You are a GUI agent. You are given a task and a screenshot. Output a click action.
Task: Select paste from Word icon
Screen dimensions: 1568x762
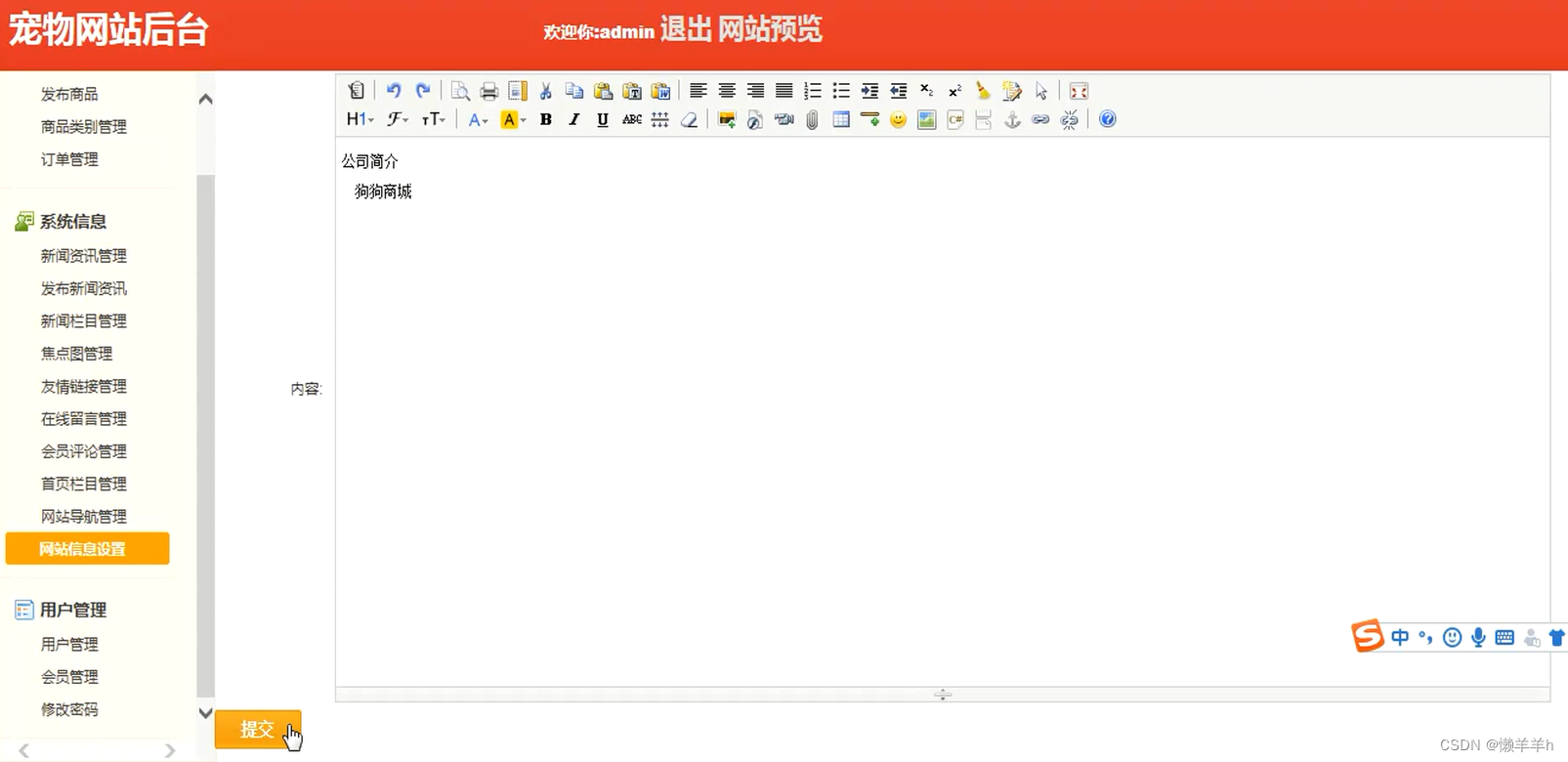click(x=660, y=91)
